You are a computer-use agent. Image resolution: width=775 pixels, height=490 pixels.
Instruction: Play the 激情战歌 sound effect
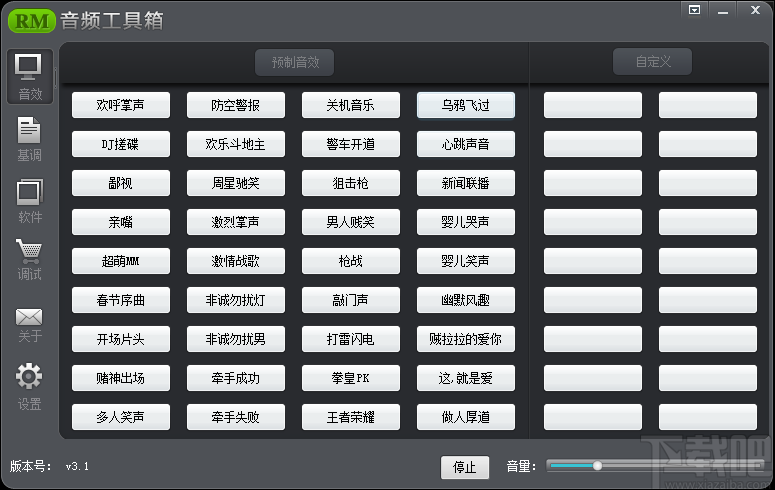pos(236,261)
